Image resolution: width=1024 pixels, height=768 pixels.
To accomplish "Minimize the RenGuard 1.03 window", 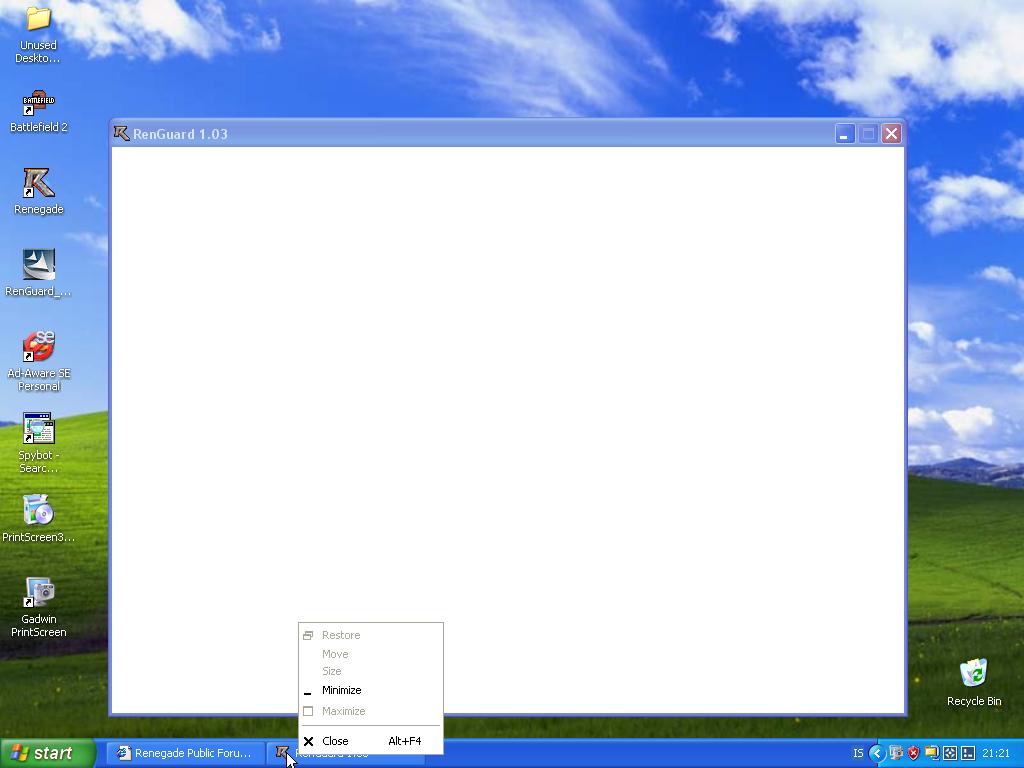I will point(844,134).
